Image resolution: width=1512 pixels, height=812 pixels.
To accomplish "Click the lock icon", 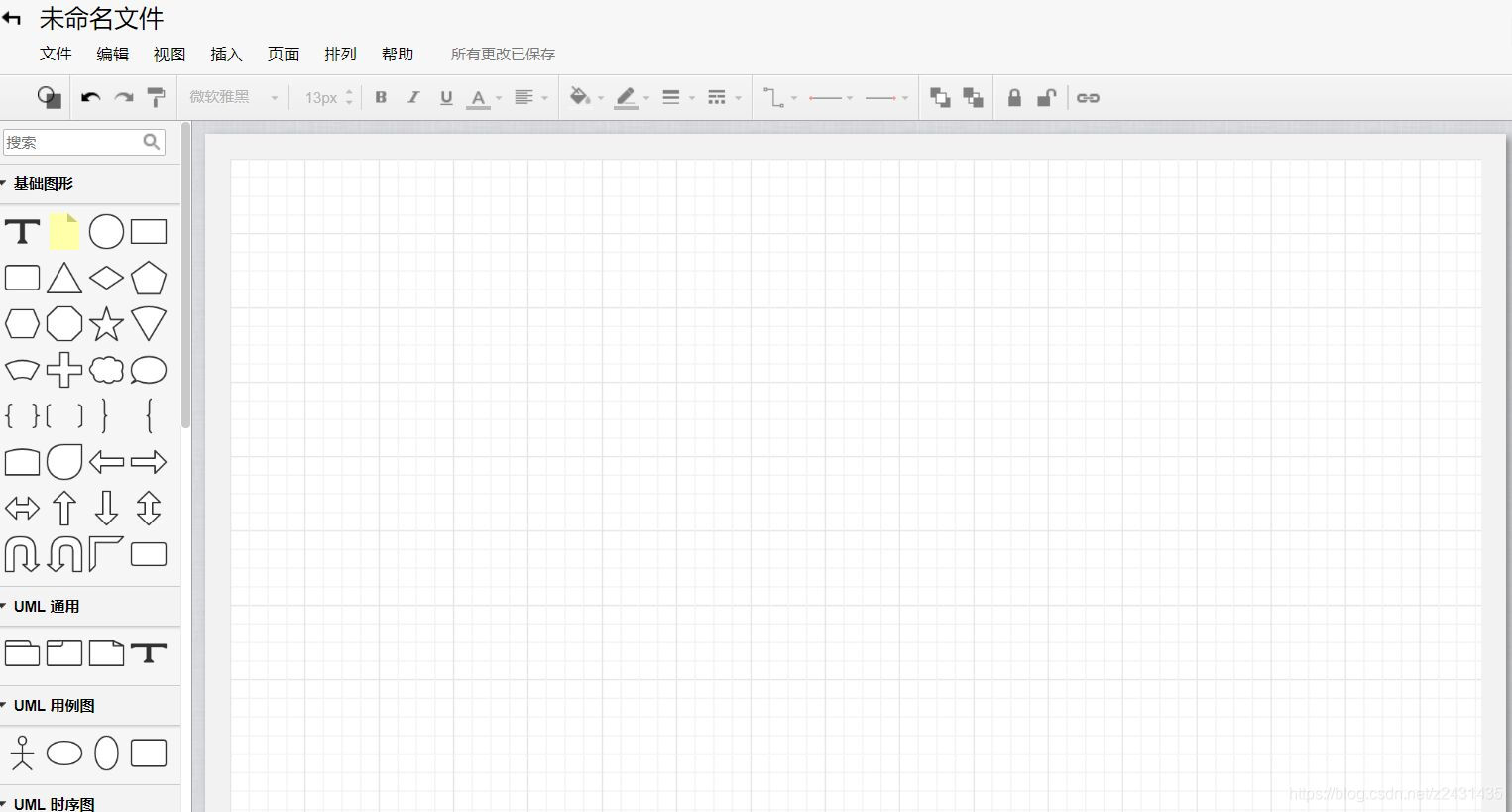I will [x=1014, y=97].
